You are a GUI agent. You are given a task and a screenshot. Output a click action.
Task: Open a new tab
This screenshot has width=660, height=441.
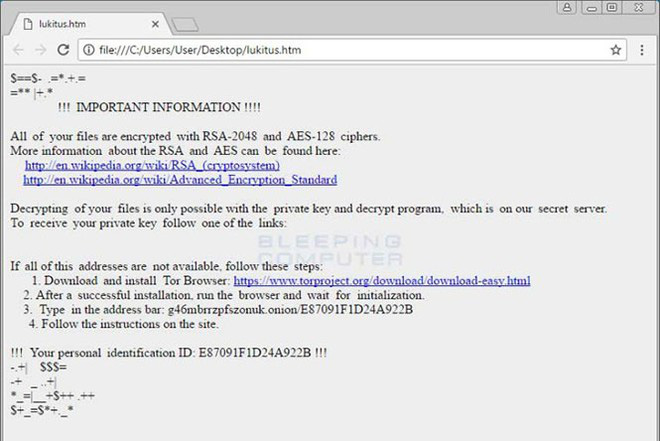pyautogui.click(x=184, y=23)
